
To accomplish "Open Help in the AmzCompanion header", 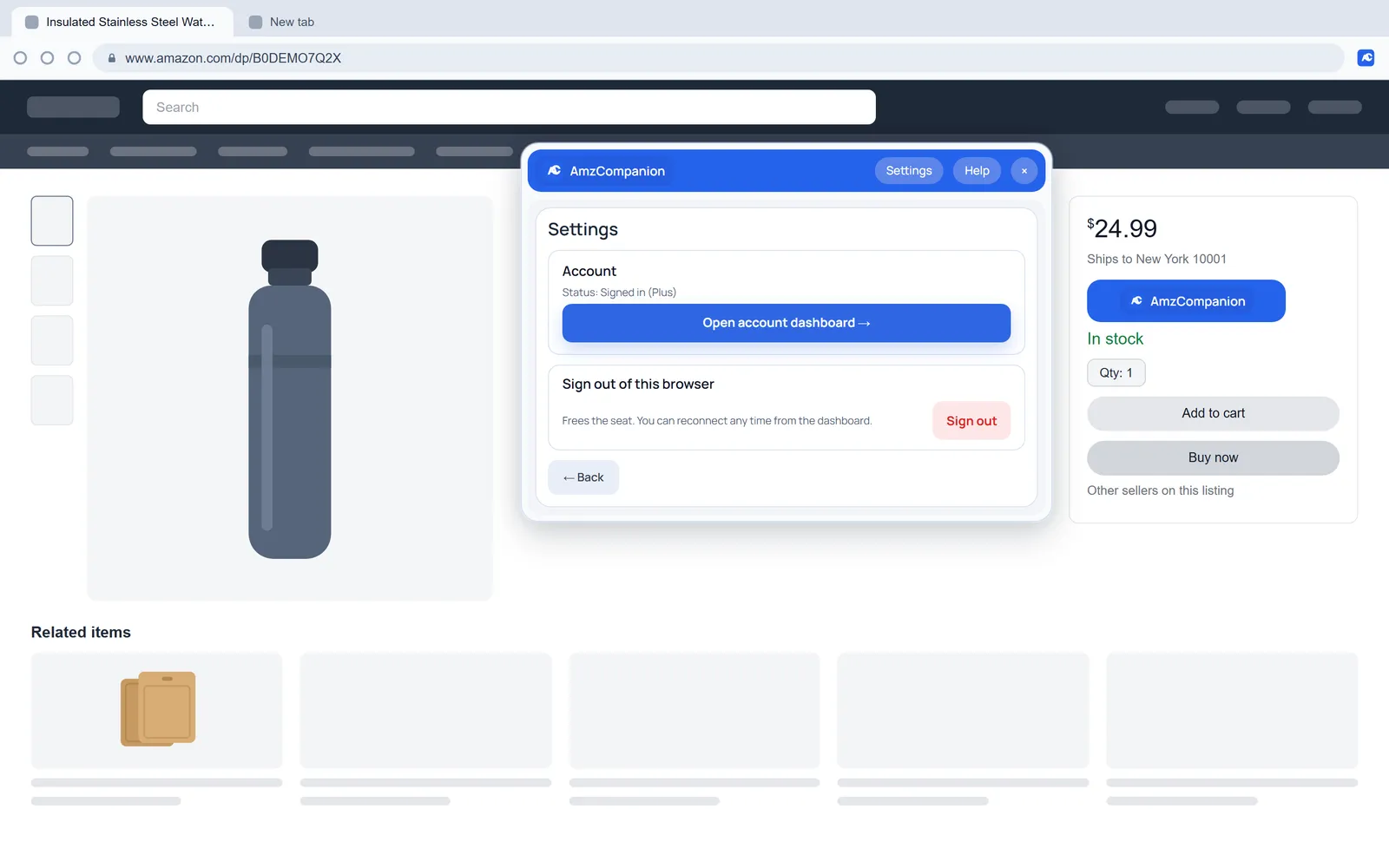I will pos(977,171).
